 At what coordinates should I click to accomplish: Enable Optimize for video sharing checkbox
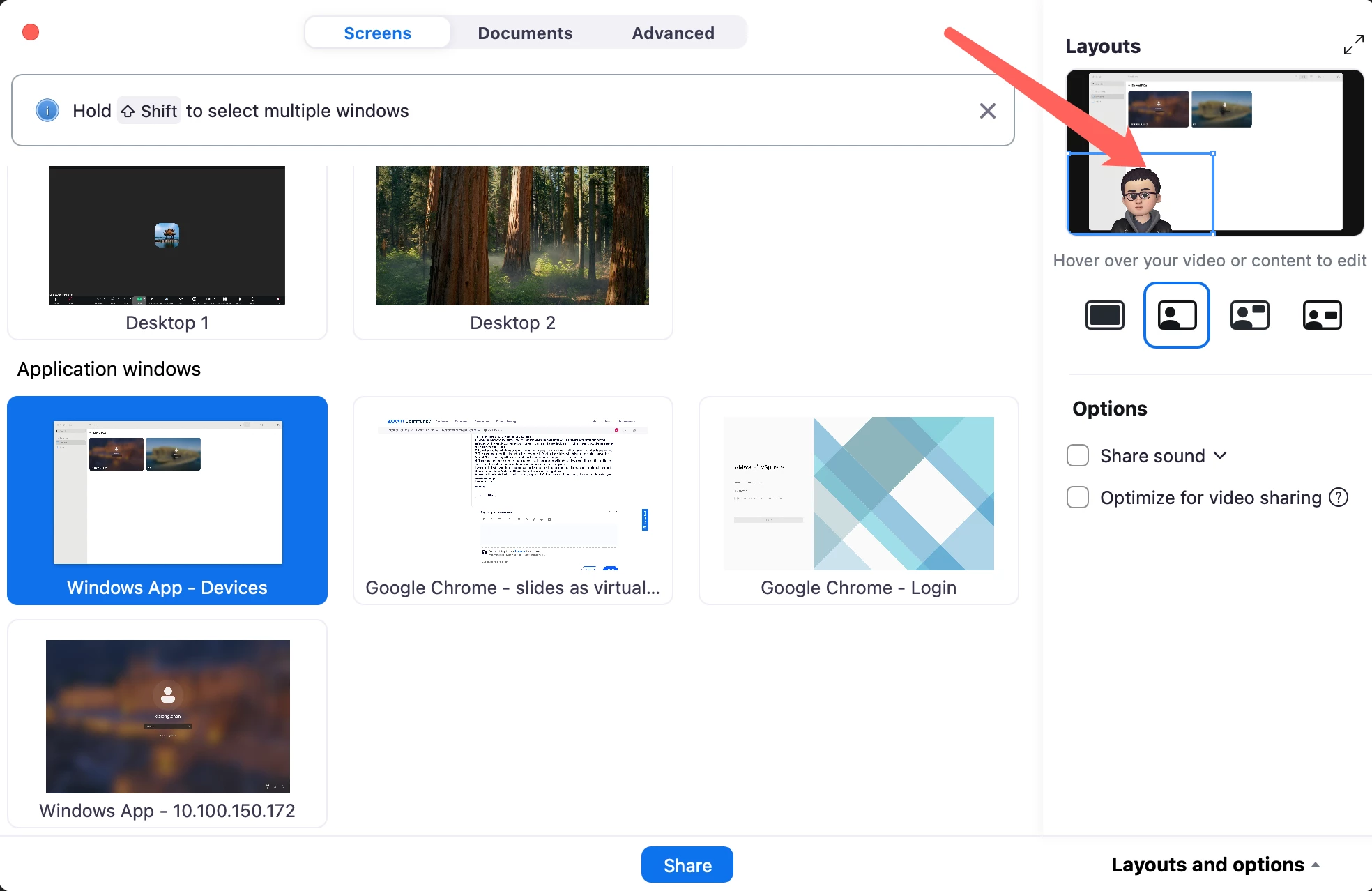point(1078,497)
